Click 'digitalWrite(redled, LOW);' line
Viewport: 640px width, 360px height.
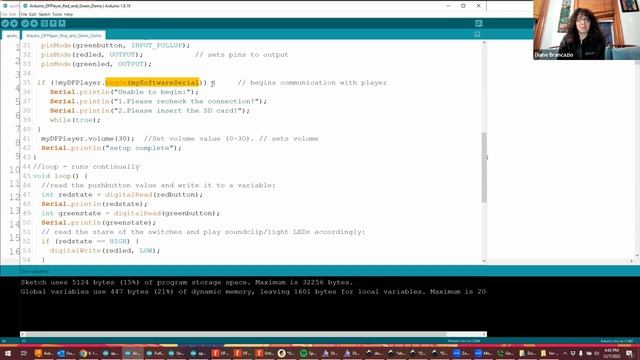pyautogui.click(x=105, y=251)
